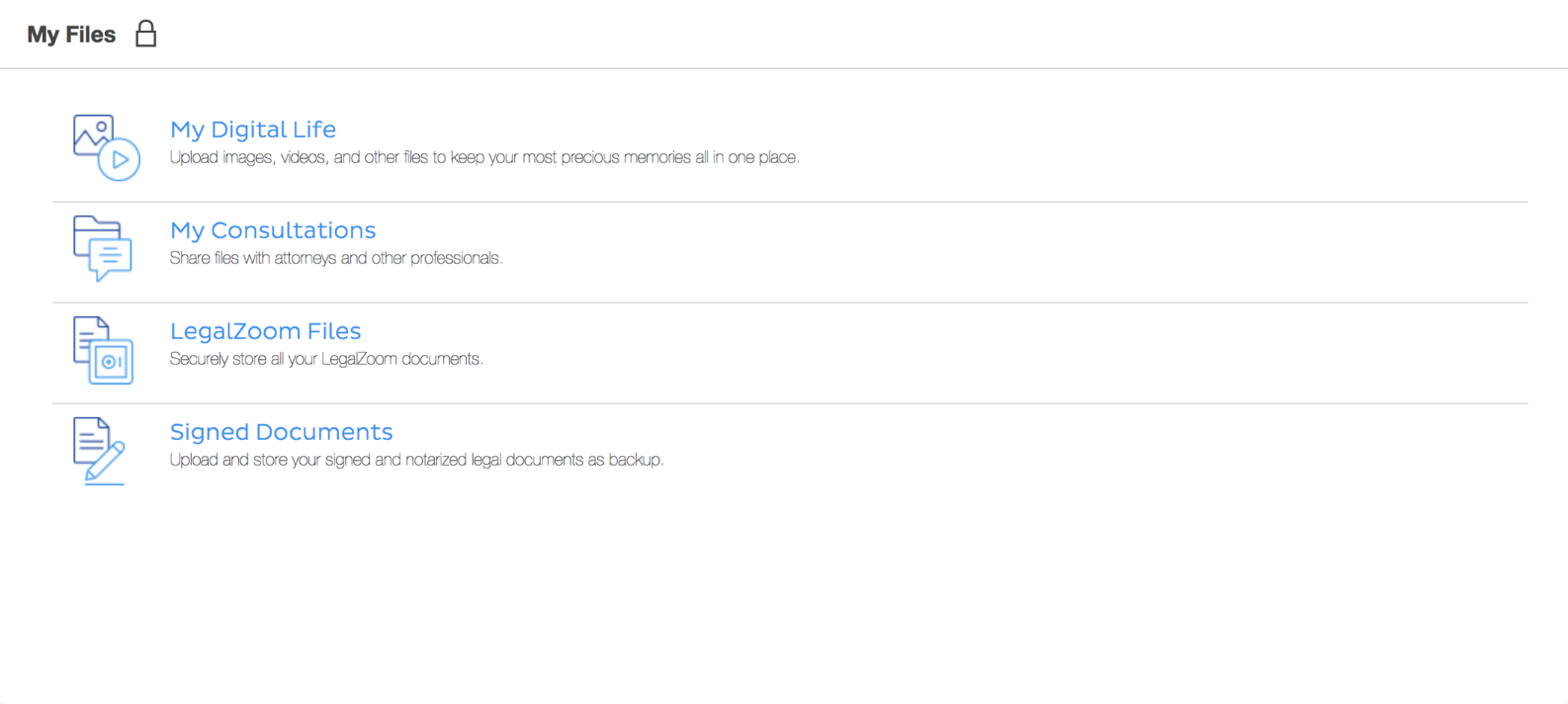The height and width of the screenshot is (704, 1568).
Task: Click the word "Consultations" in the second title
Action: click(x=294, y=230)
